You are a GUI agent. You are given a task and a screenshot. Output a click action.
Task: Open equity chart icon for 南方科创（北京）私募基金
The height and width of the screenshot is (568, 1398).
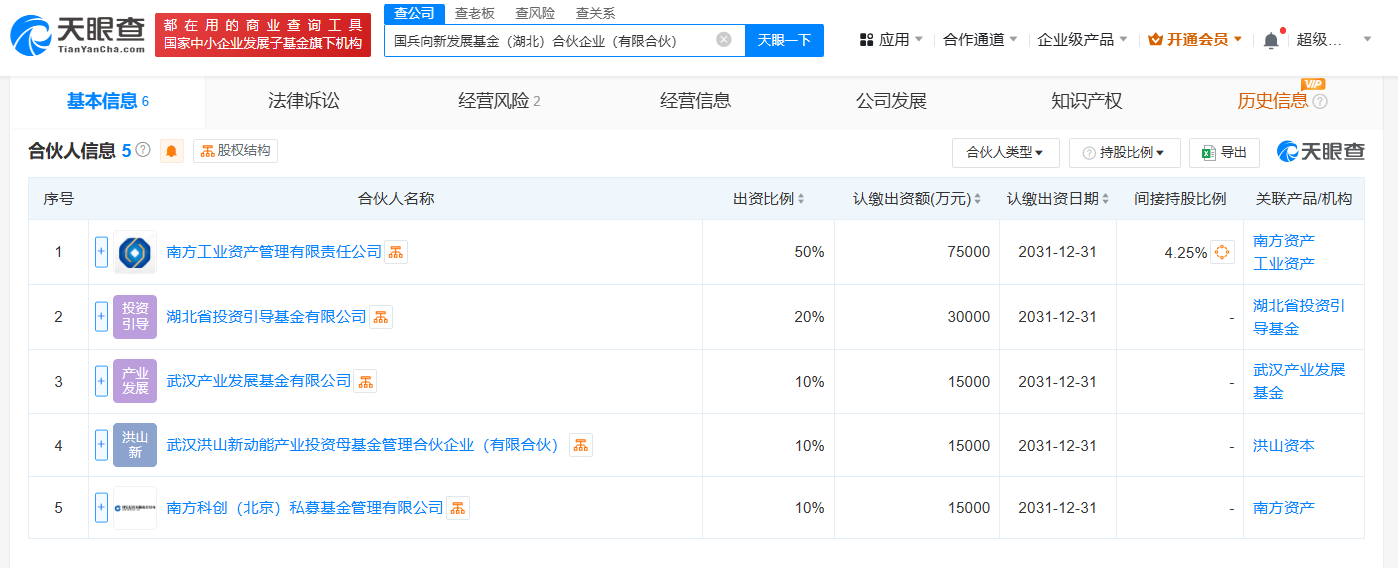click(458, 508)
